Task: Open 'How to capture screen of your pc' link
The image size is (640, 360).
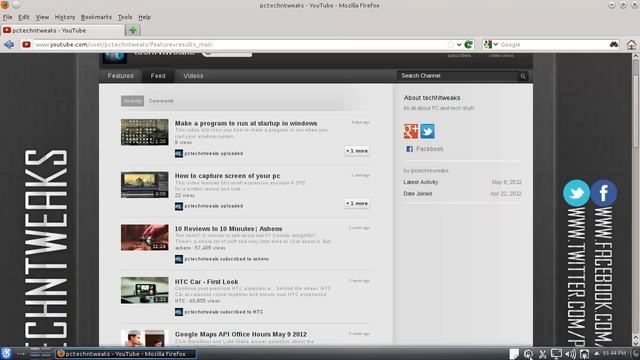Action: point(227,176)
